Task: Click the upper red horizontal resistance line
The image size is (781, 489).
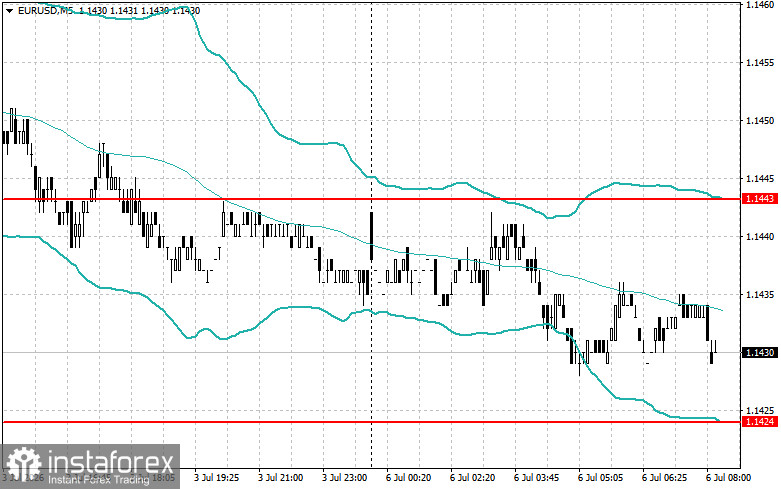Action: [371, 199]
